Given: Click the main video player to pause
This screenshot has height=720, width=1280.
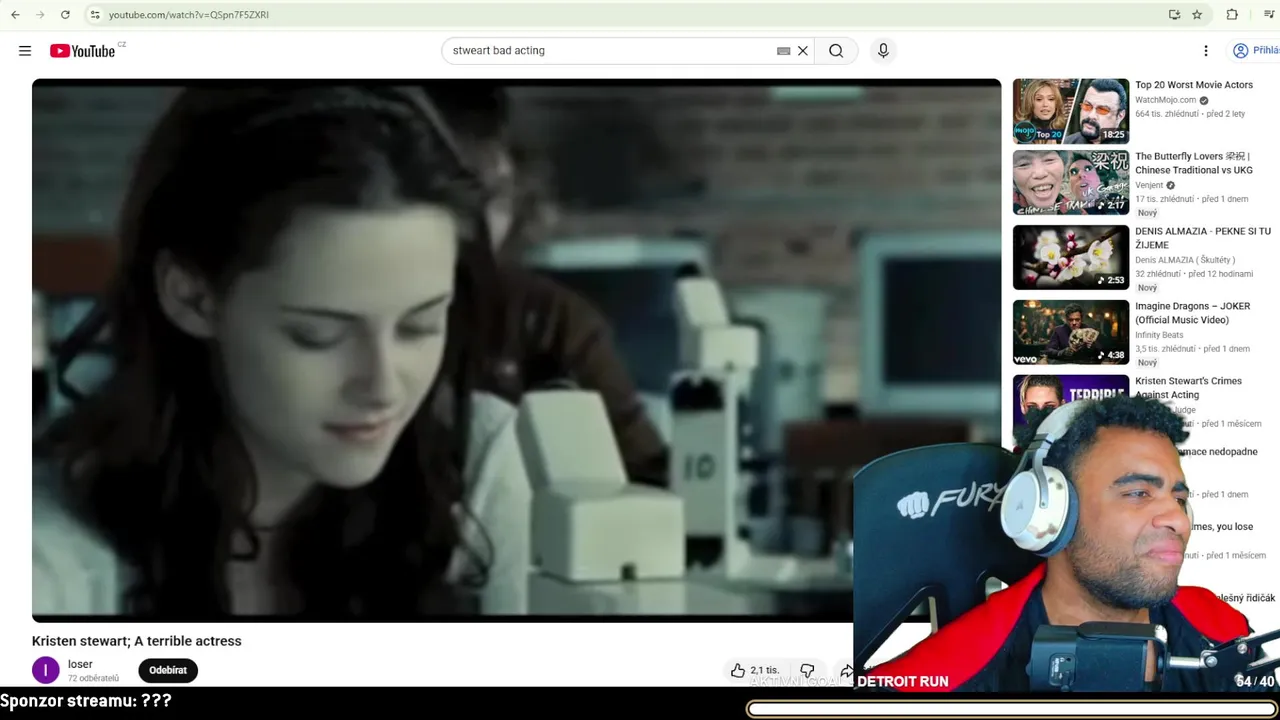Looking at the screenshot, I should click(x=516, y=350).
